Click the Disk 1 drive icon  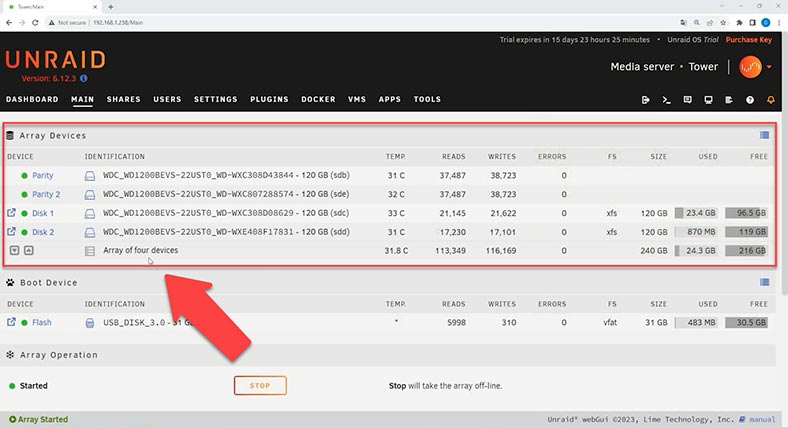(x=89, y=214)
